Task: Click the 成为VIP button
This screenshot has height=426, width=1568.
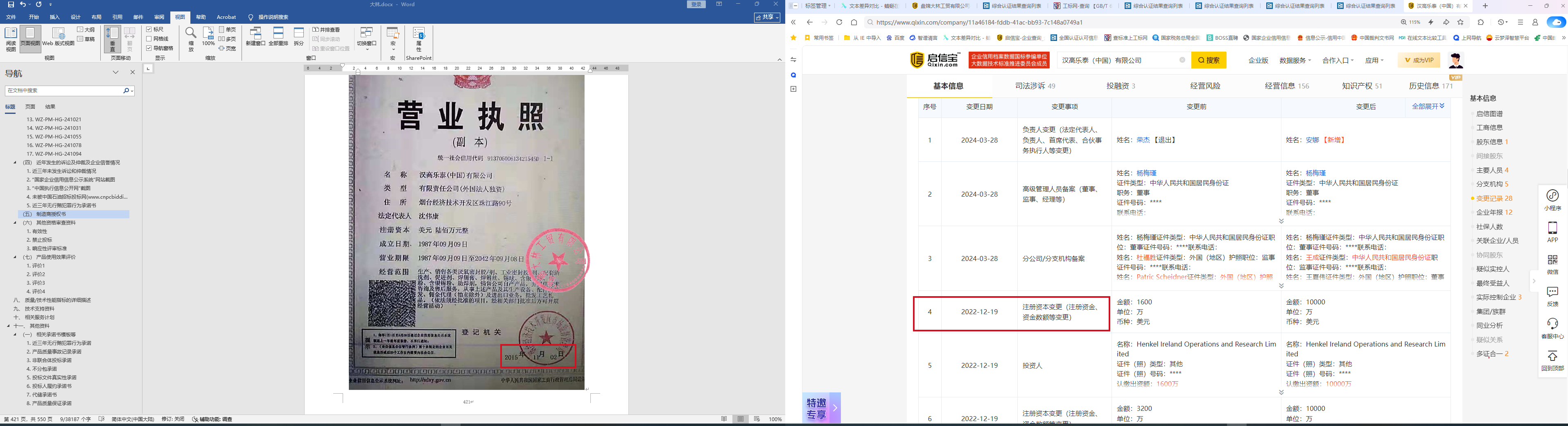Action: [x=1419, y=60]
